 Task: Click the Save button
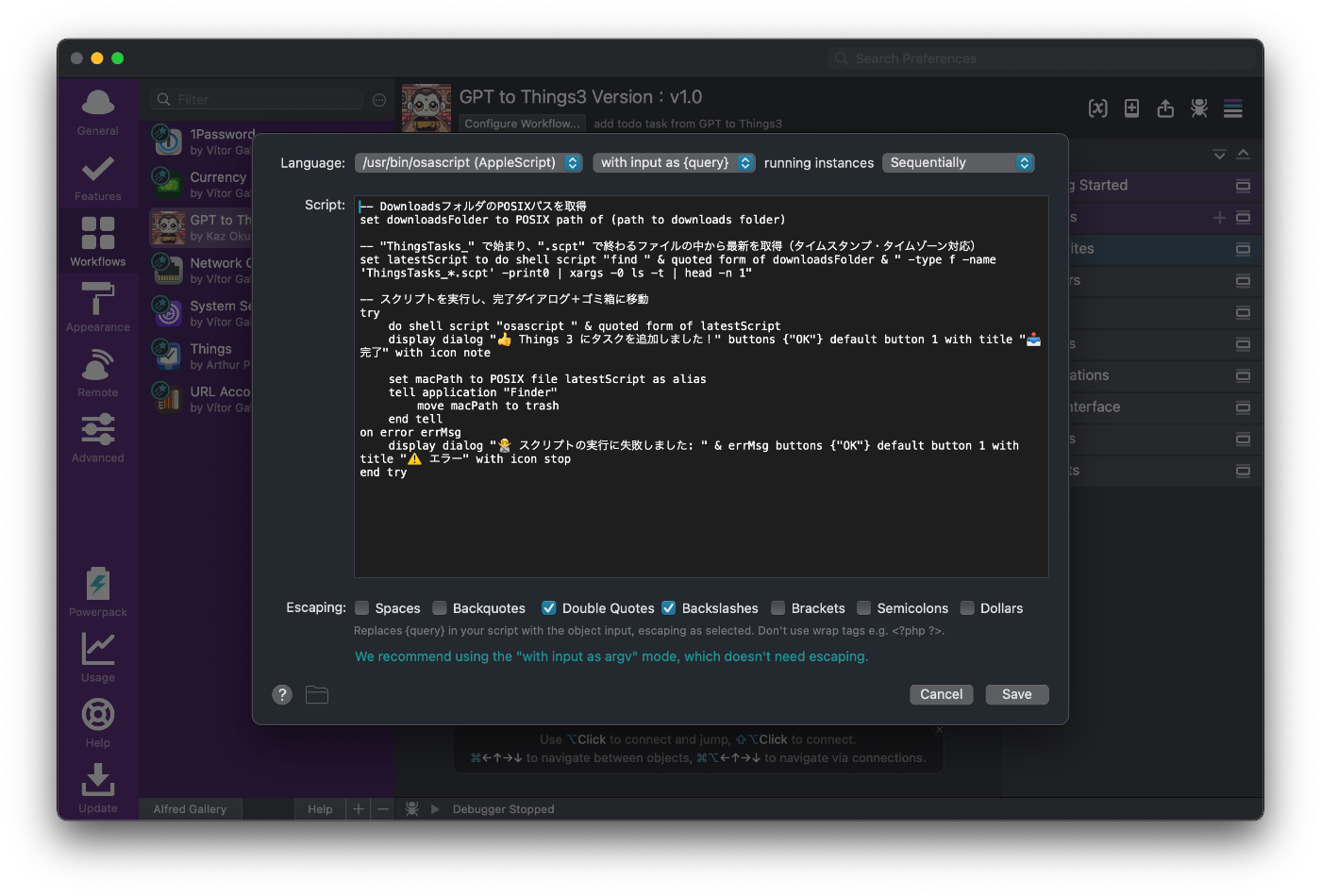(1017, 695)
